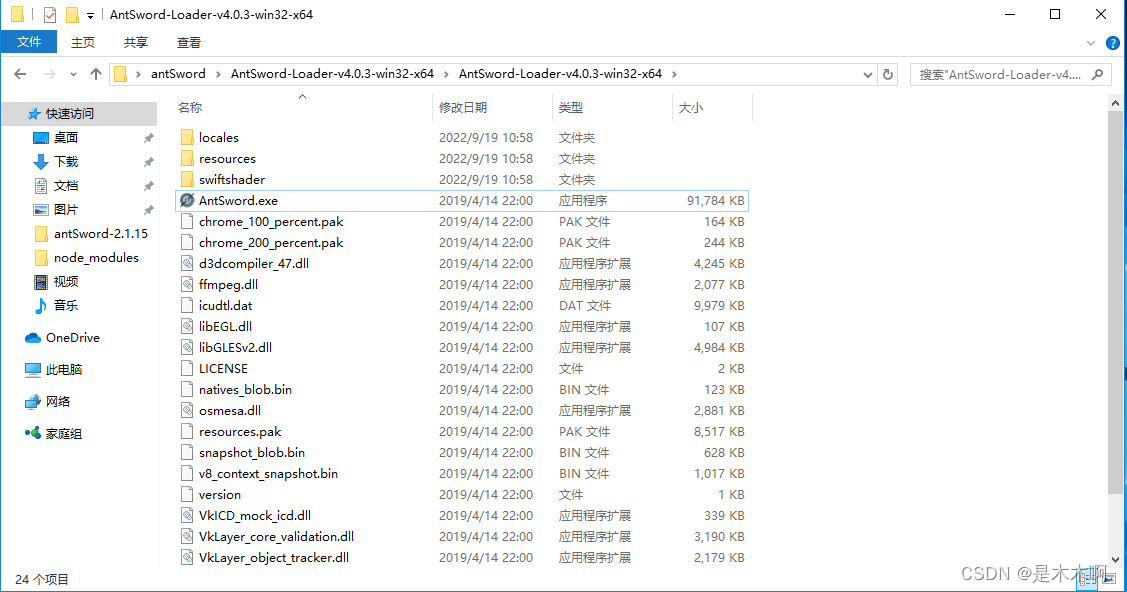Click antSword breadcrumb in address bar
The width and height of the screenshot is (1127, 592).
pyautogui.click(x=178, y=74)
